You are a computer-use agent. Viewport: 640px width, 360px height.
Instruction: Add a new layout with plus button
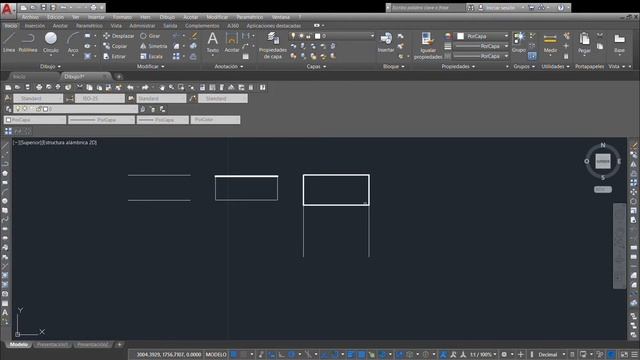click(119, 344)
